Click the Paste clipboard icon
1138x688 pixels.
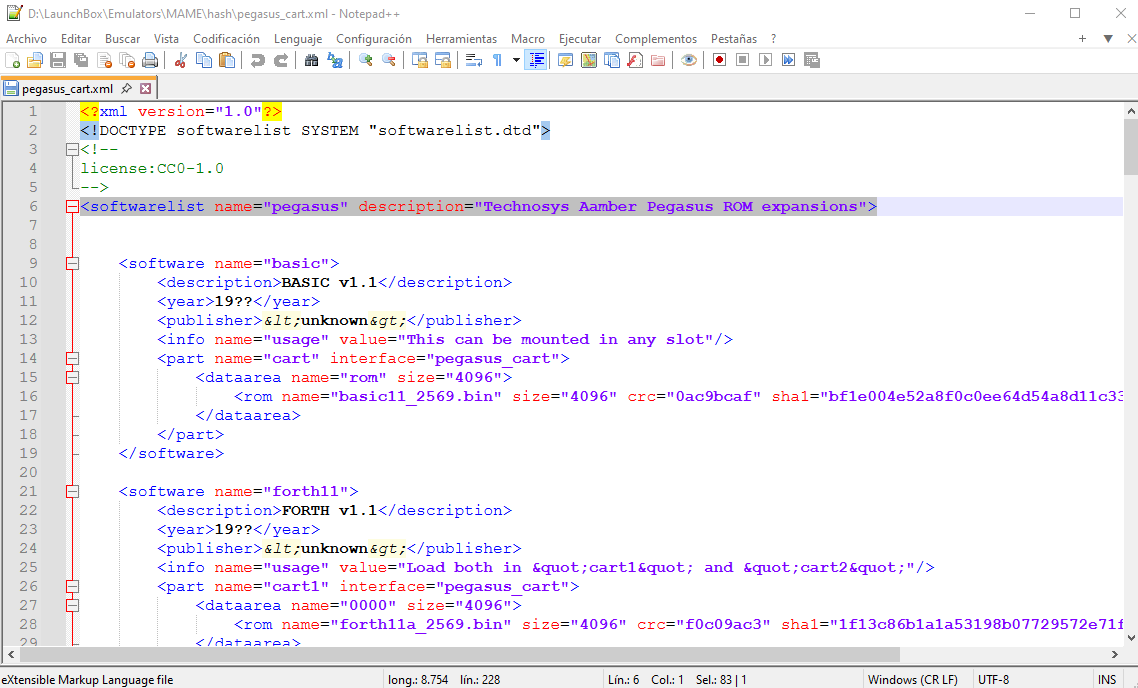[227, 60]
